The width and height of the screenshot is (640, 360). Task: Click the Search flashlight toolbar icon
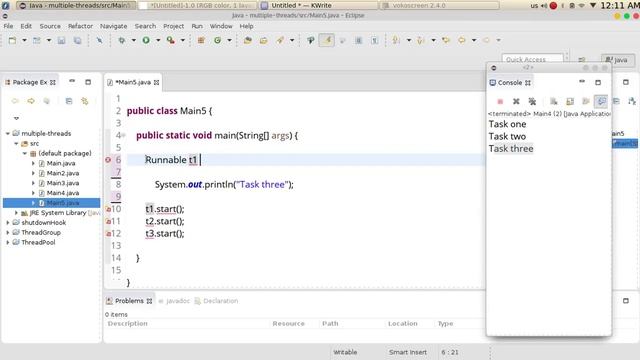[x=280, y=40]
